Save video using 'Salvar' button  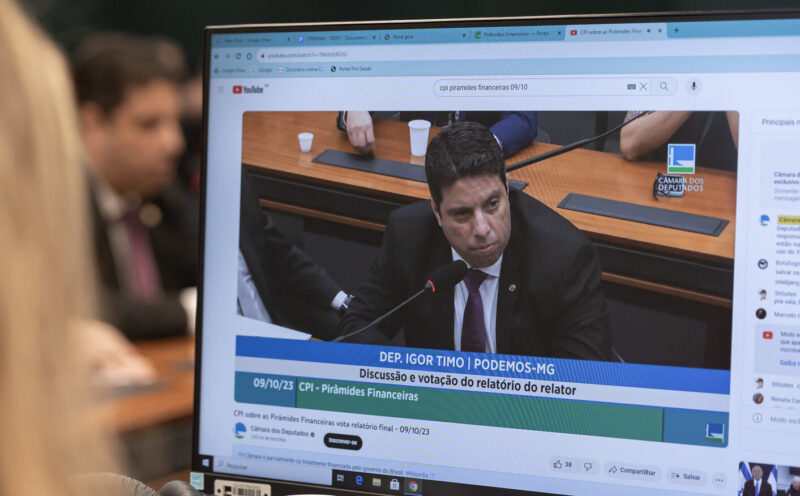pos(686,476)
